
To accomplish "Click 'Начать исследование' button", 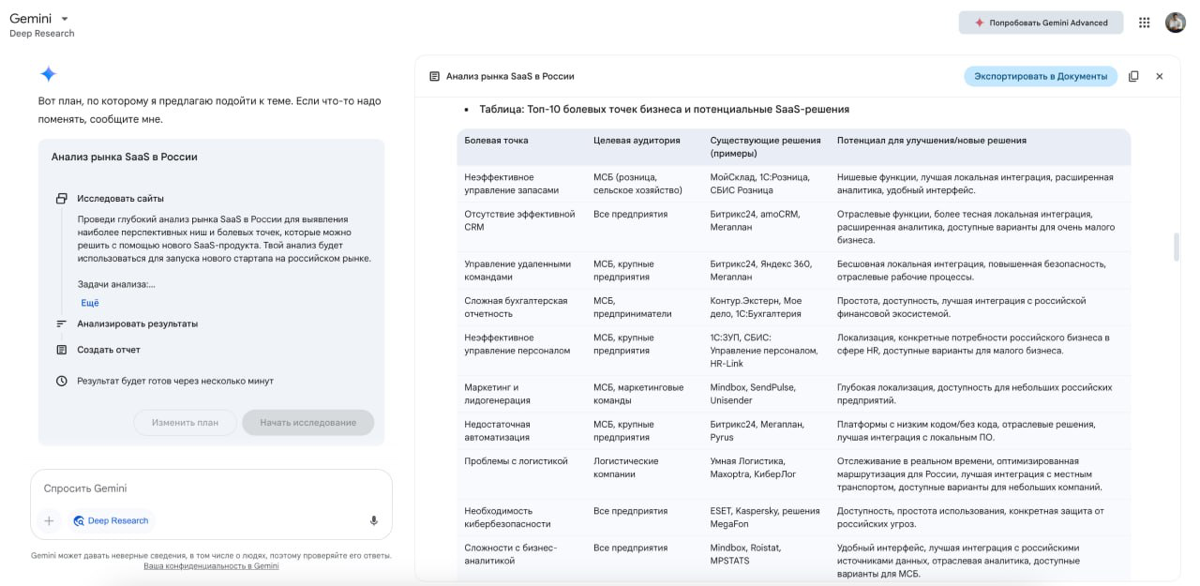I will tap(308, 422).
